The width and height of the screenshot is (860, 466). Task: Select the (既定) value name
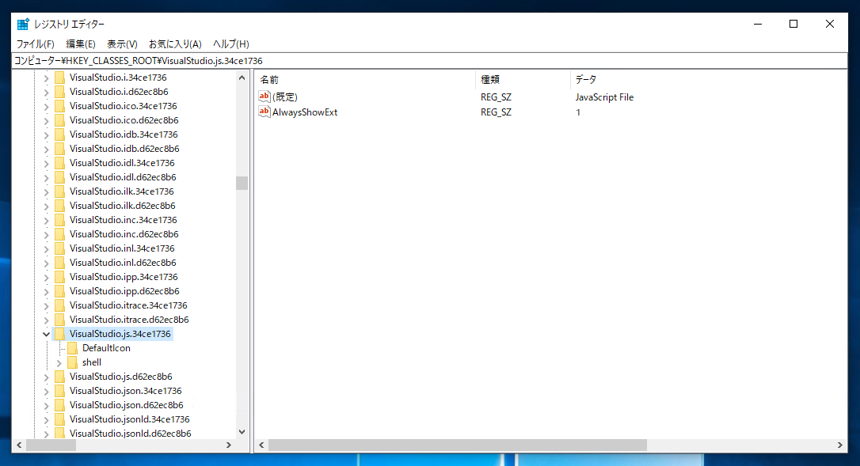coord(285,97)
